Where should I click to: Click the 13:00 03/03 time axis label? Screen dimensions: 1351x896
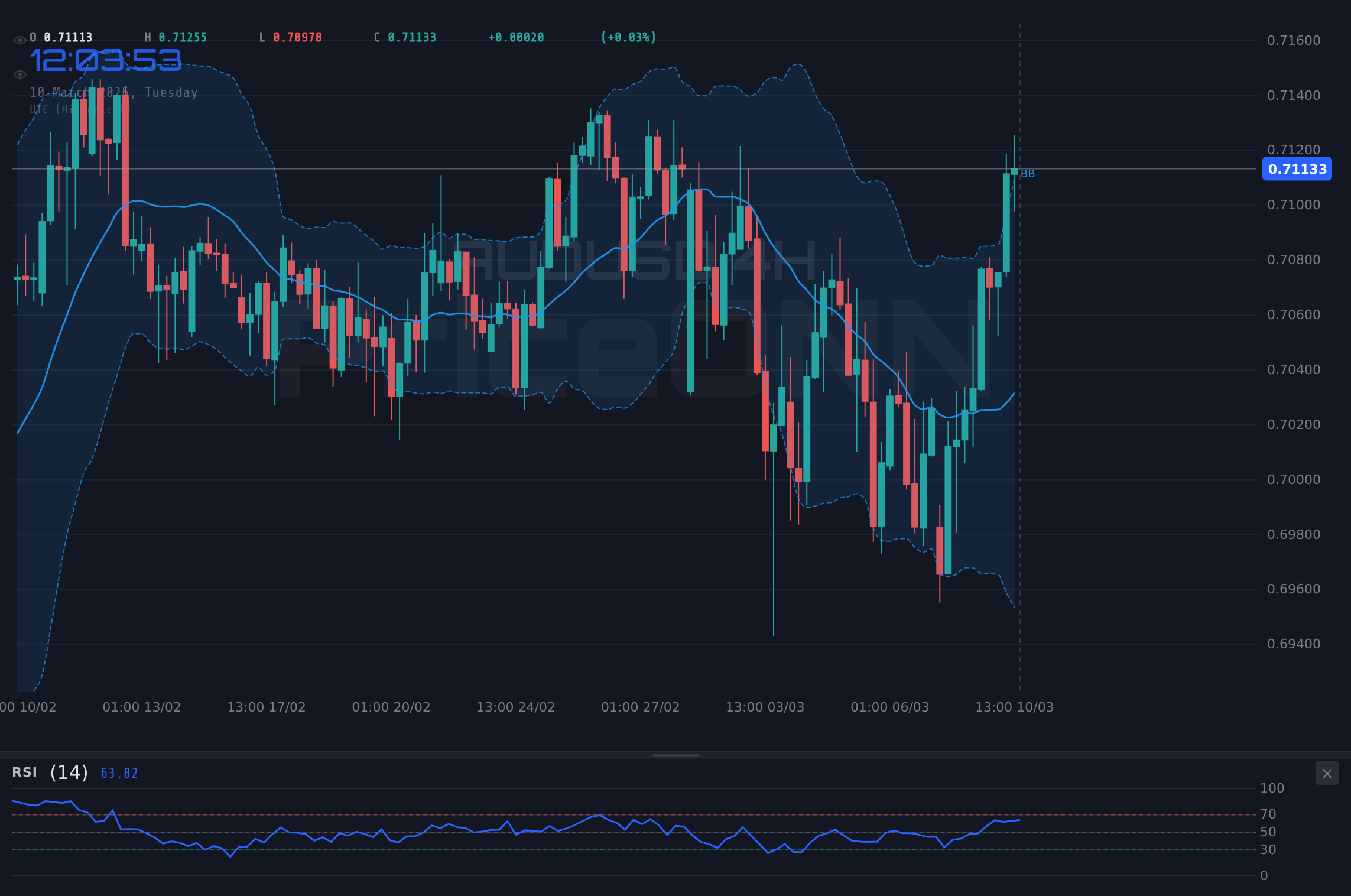(x=765, y=707)
